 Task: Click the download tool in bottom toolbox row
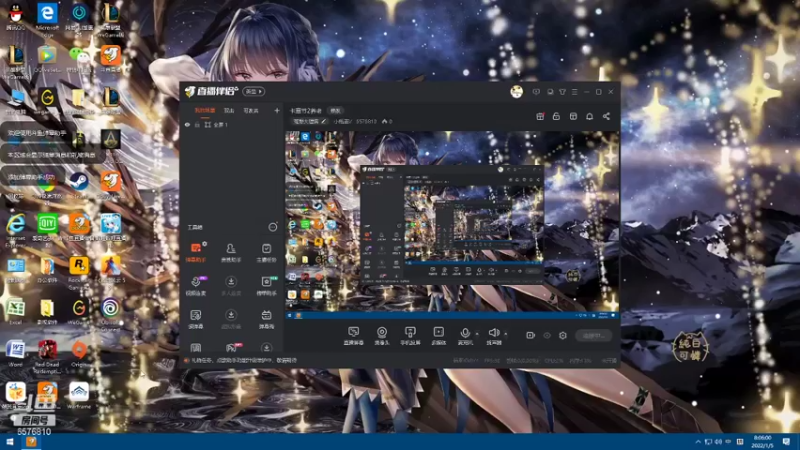266,348
